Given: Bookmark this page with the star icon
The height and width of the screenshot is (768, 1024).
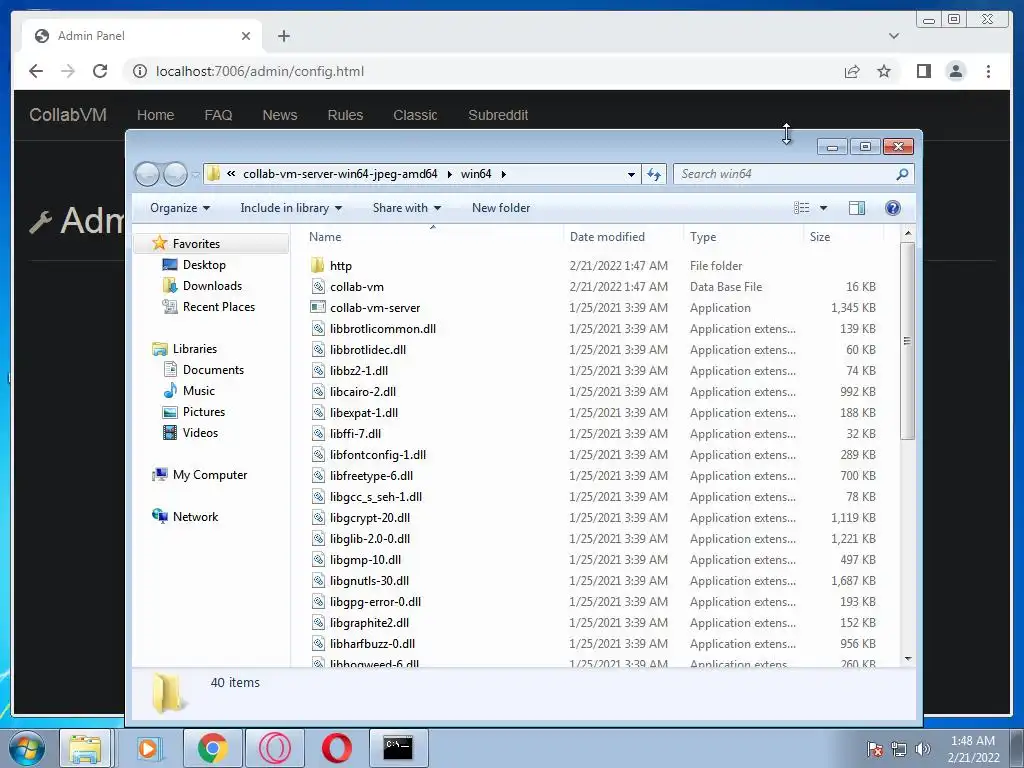Looking at the screenshot, I should click(884, 71).
